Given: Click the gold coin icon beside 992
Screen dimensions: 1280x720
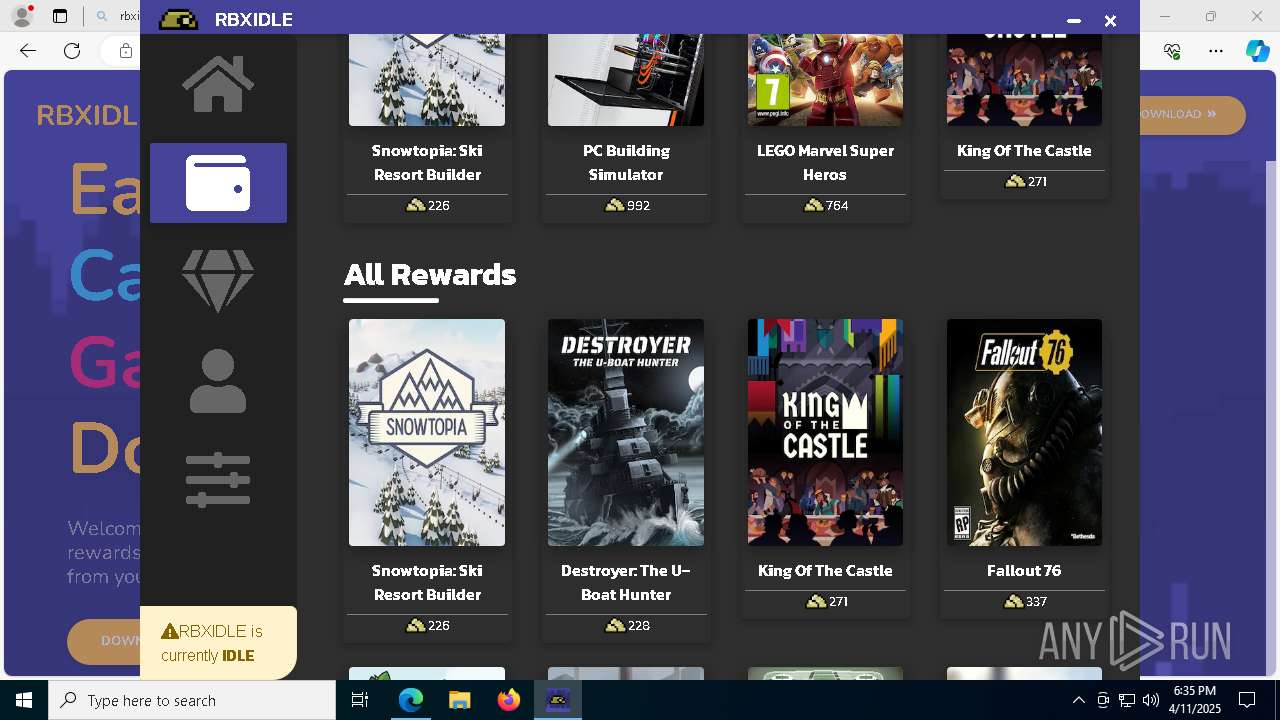Looking at the screenshot, I should (615, 205).
